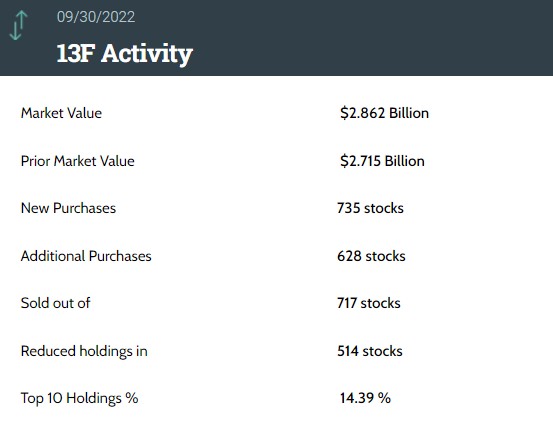Open the 628 stocks additional purchases value
This screenshot has width=553, height=423.
coord(371,256)
